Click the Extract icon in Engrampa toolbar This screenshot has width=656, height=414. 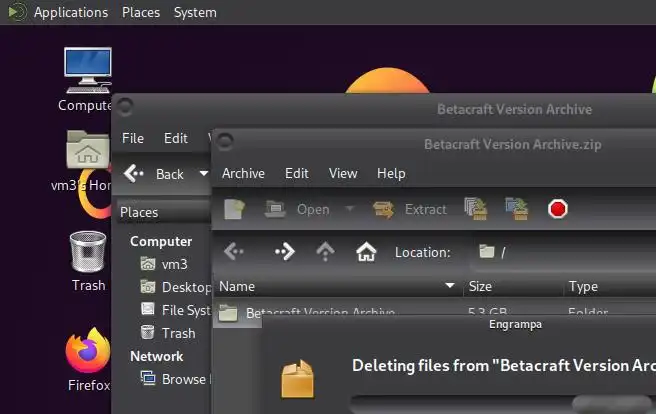(x=383, y=210)
